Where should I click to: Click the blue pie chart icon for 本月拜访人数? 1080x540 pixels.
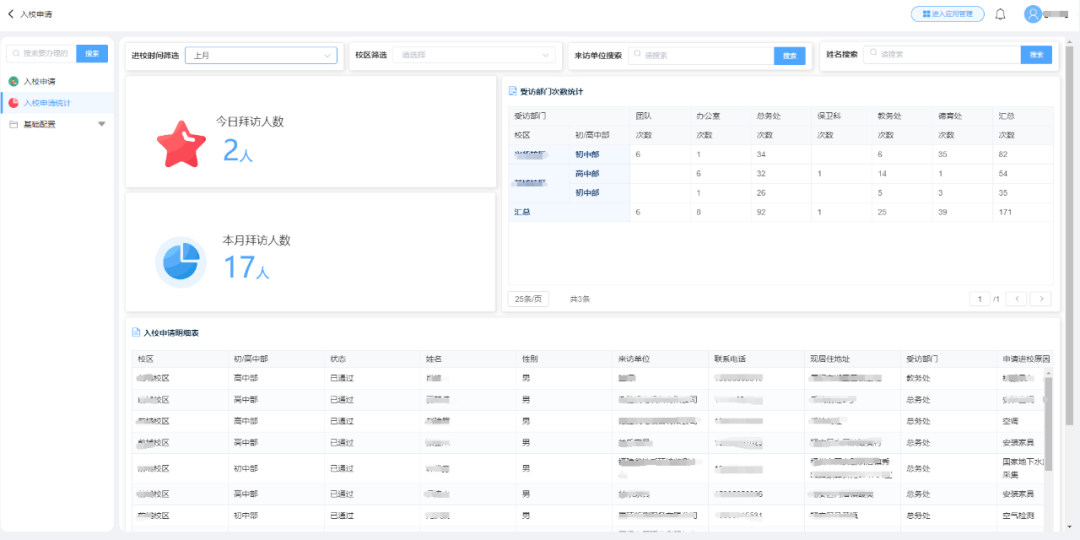coord(181,261)
